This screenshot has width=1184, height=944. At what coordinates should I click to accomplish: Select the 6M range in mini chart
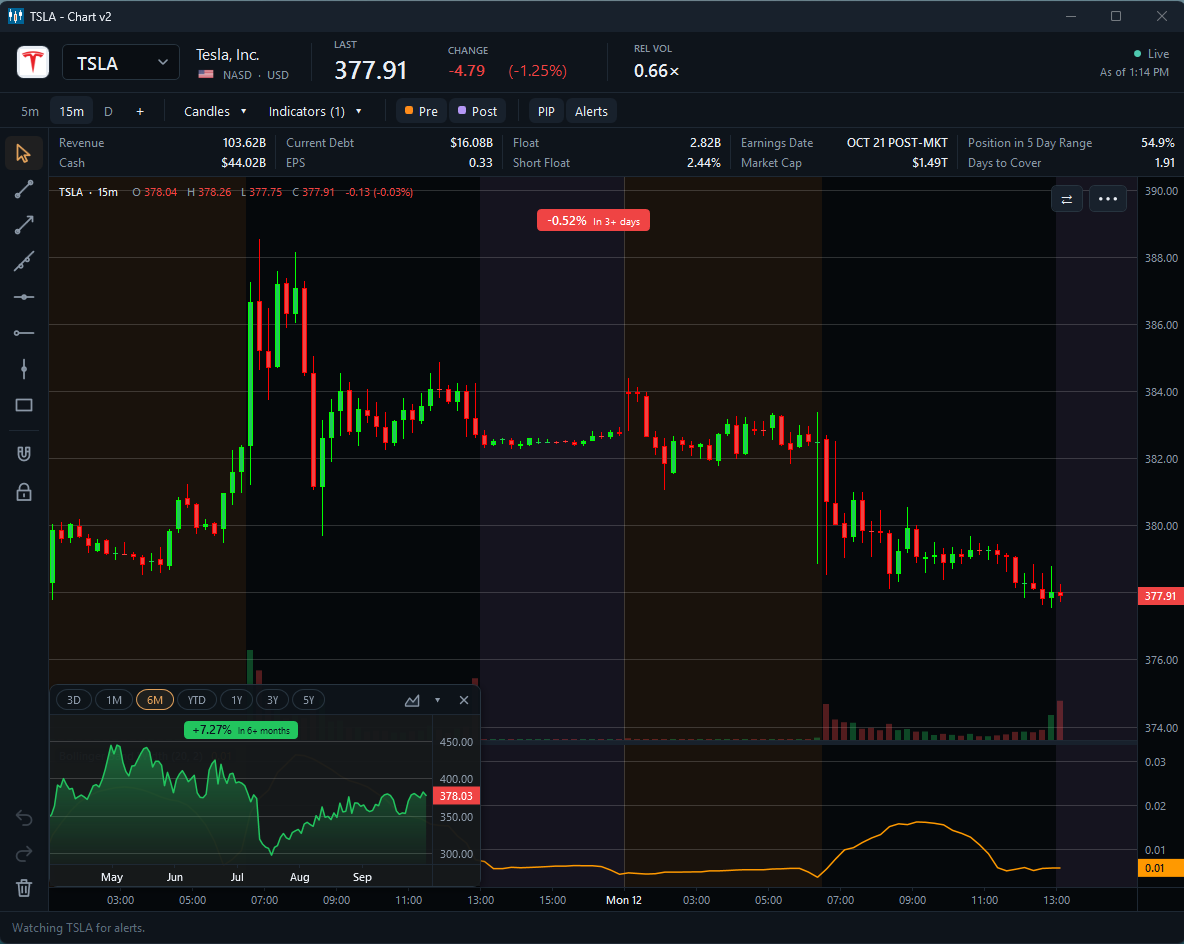155,700
